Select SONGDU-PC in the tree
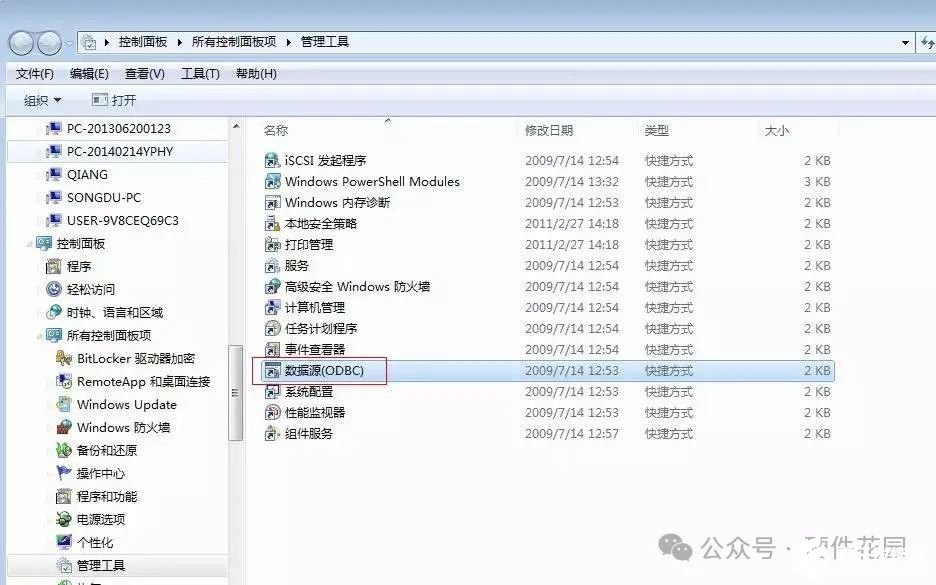 pyautogui.click(x=104, y=198)
